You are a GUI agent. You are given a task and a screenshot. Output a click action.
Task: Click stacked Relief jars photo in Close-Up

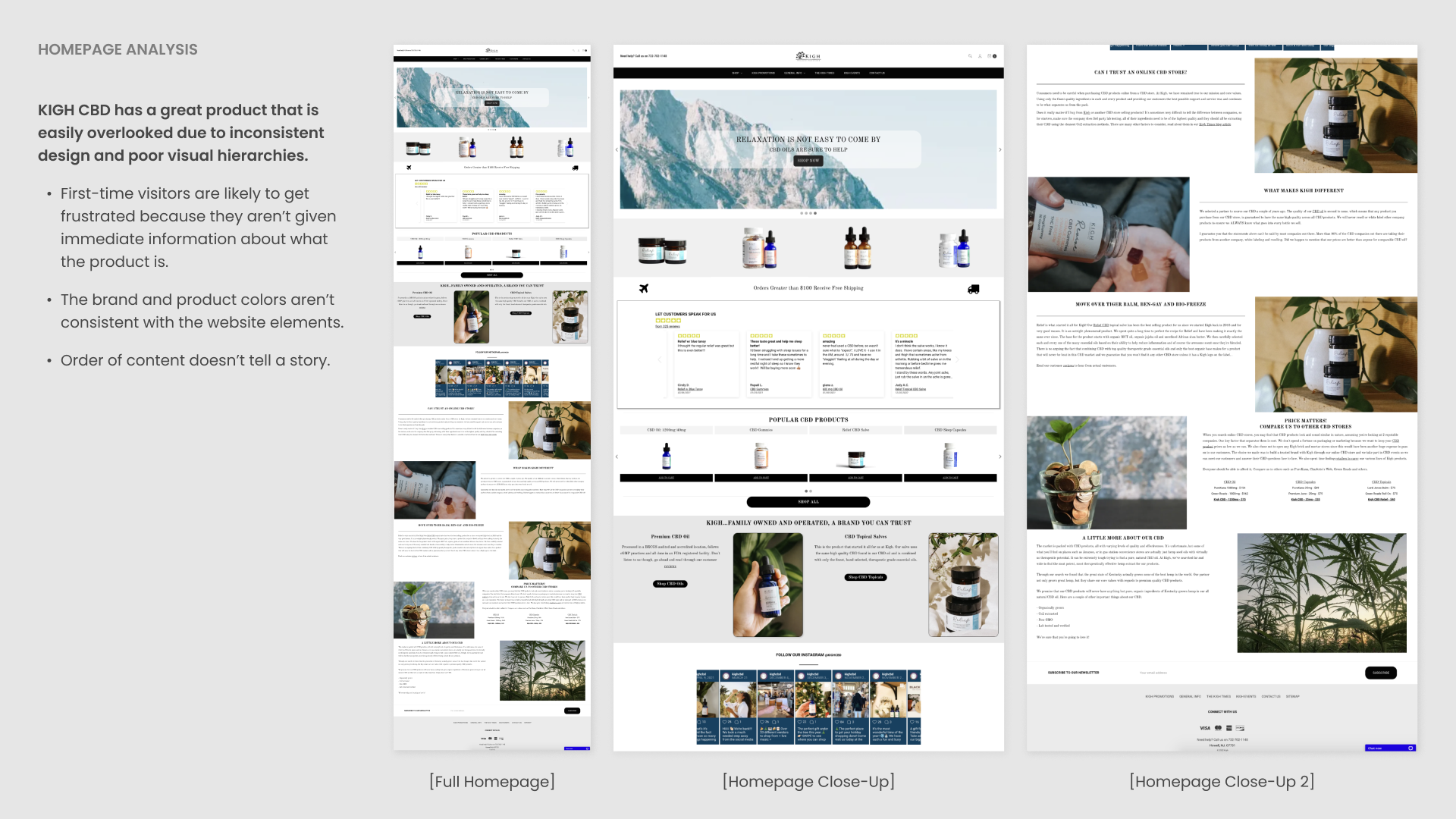(x=963, y=585)
